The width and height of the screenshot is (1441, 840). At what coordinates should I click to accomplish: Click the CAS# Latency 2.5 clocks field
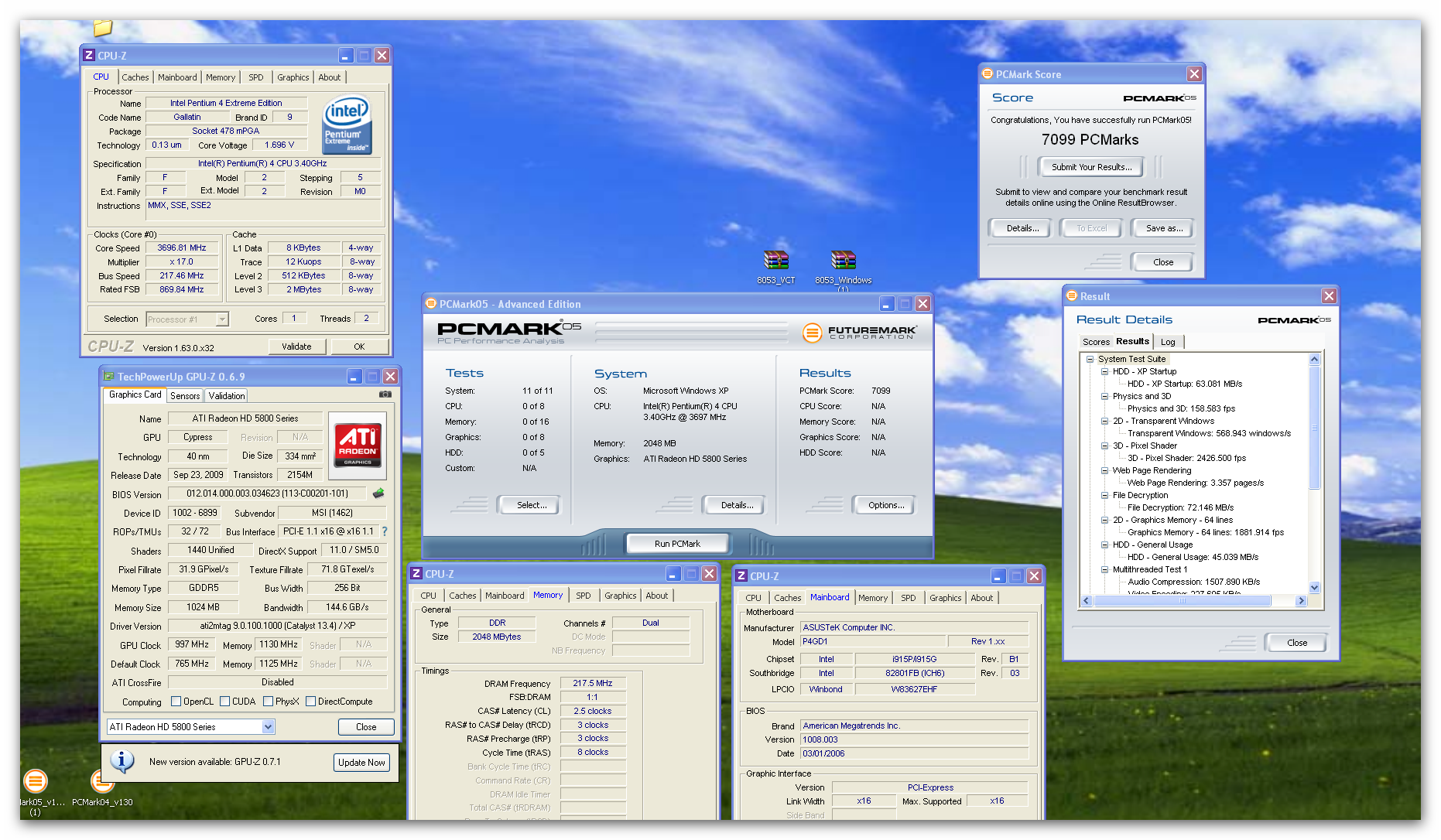click(592, 711)
